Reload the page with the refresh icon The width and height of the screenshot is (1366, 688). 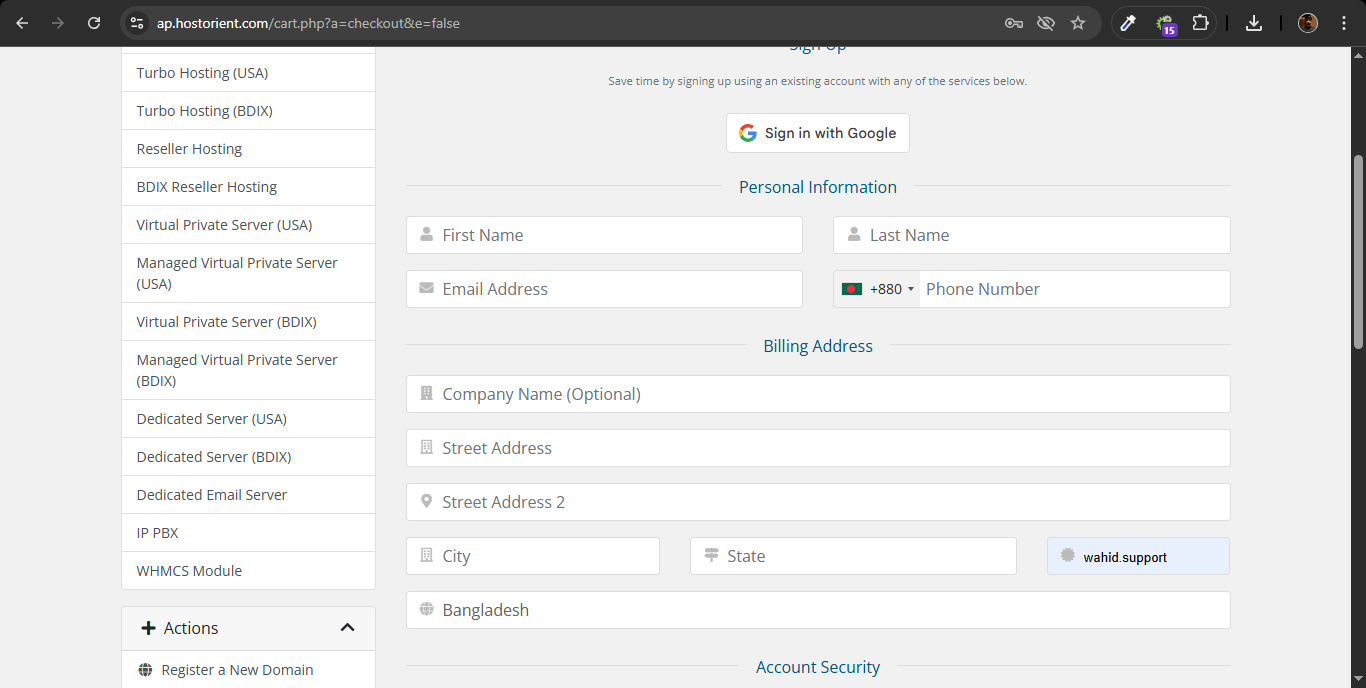94,23
